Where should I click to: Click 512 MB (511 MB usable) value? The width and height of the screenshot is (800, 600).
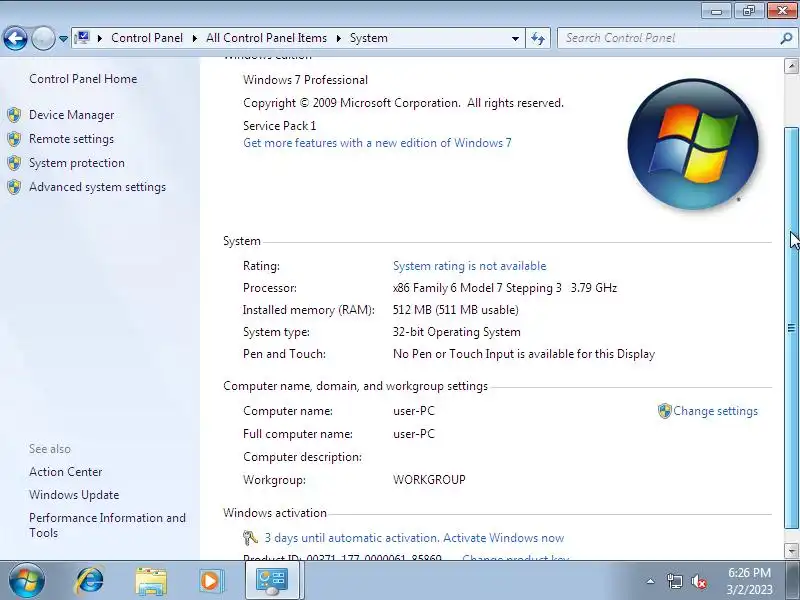[456, 310]
